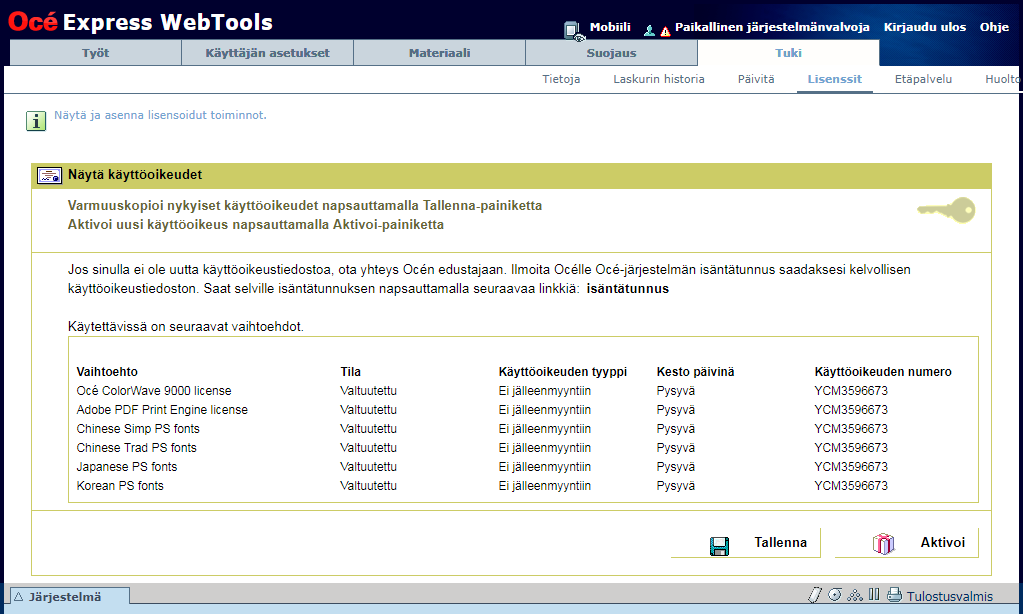Click the printer icon beside Tulostusvalmis
The height and width of the screenshot is (614, 1023).
[x=894, y=594]
